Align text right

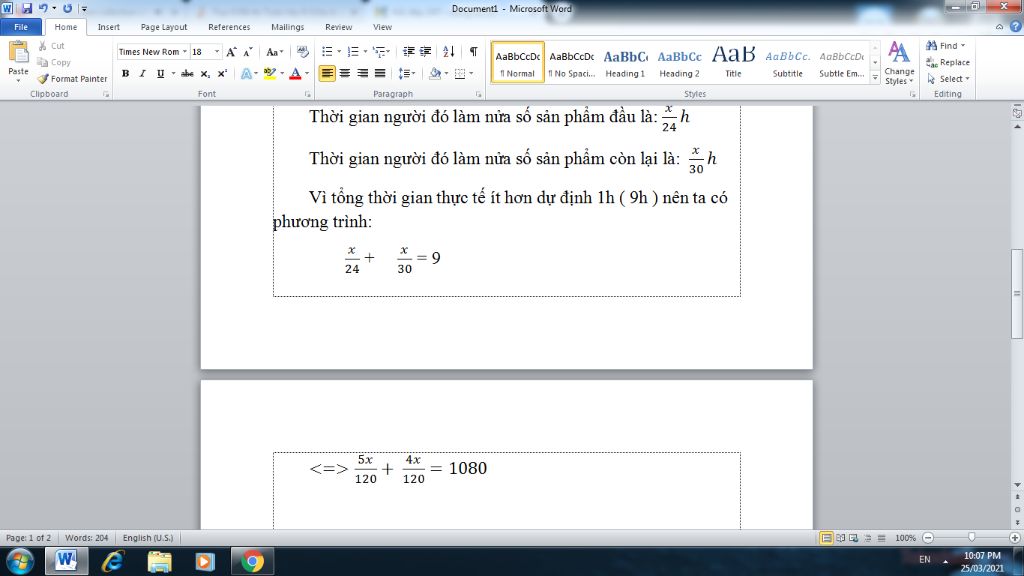click(362, 73)
